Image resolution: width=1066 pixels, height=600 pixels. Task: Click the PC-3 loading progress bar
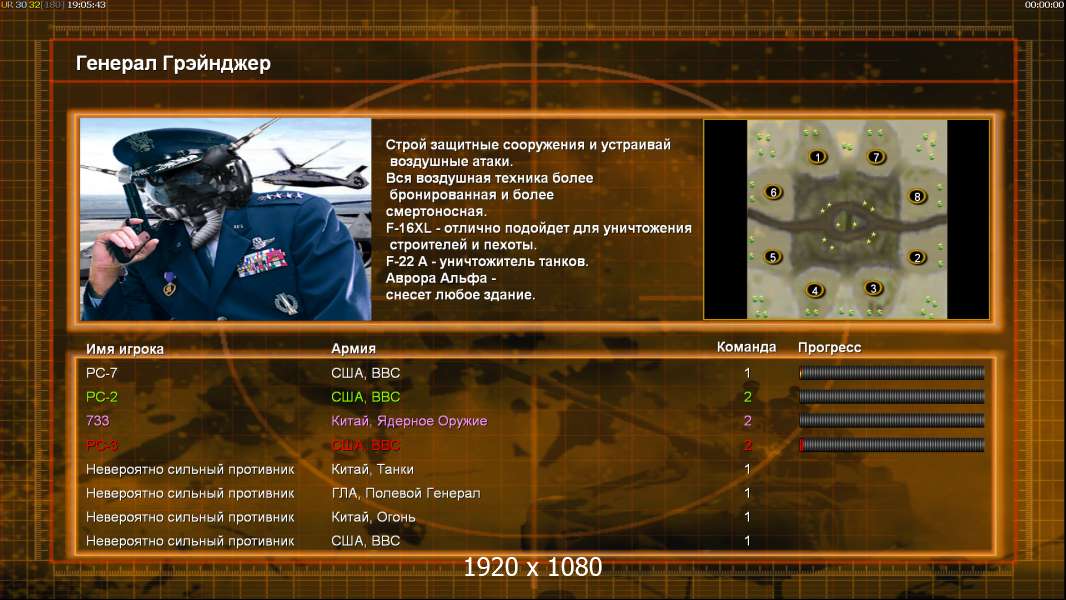[892, 445]
